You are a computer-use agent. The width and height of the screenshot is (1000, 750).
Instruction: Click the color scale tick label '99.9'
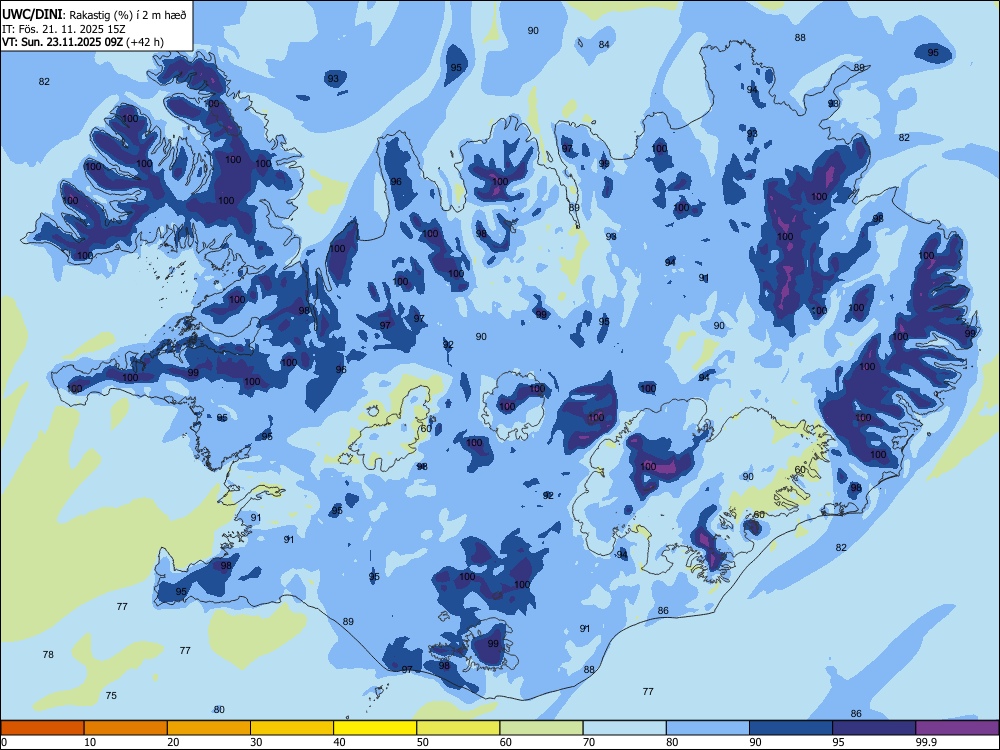coord(926,742)
